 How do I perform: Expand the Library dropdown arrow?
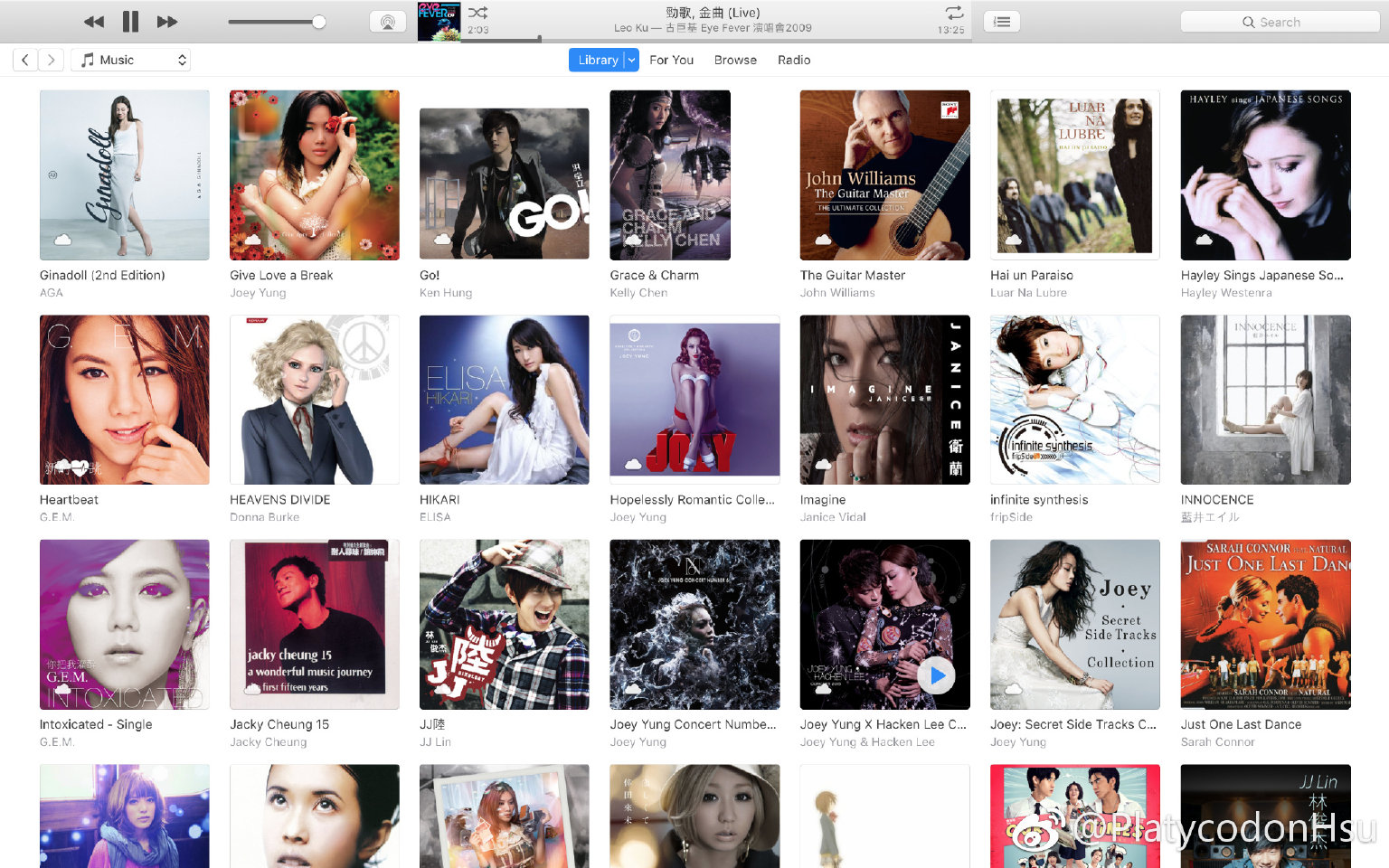click(x=631, y=60)
